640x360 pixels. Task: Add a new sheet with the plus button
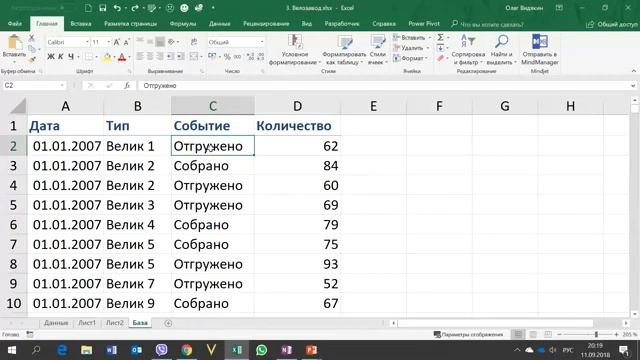click(168, 323)
